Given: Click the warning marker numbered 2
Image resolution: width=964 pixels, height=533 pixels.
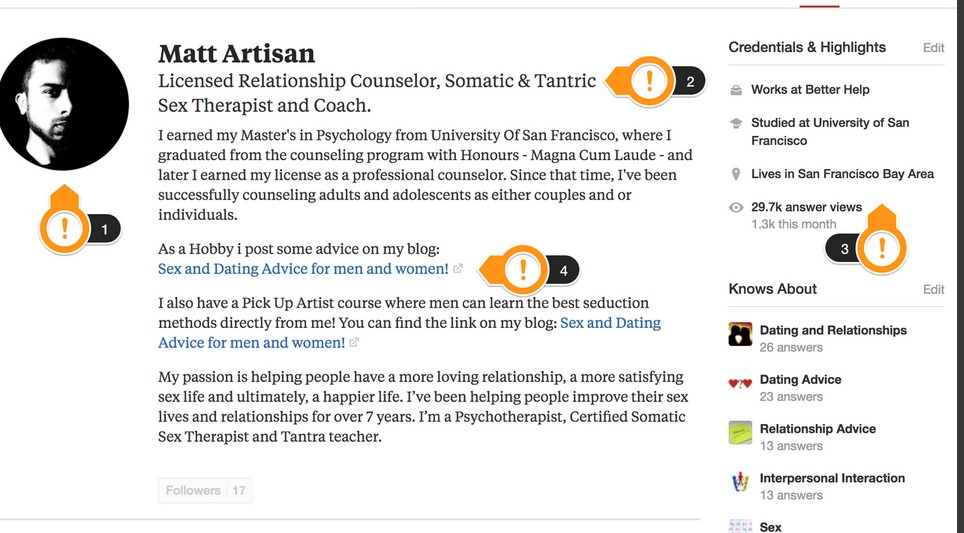Looking at the screenshot, I should (x=650, y=81).
